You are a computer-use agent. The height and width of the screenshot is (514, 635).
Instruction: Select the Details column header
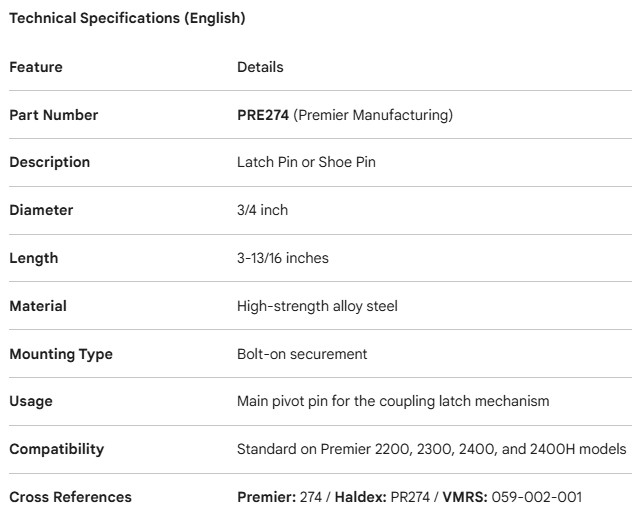pyautogui.click(x=260, y=67)
